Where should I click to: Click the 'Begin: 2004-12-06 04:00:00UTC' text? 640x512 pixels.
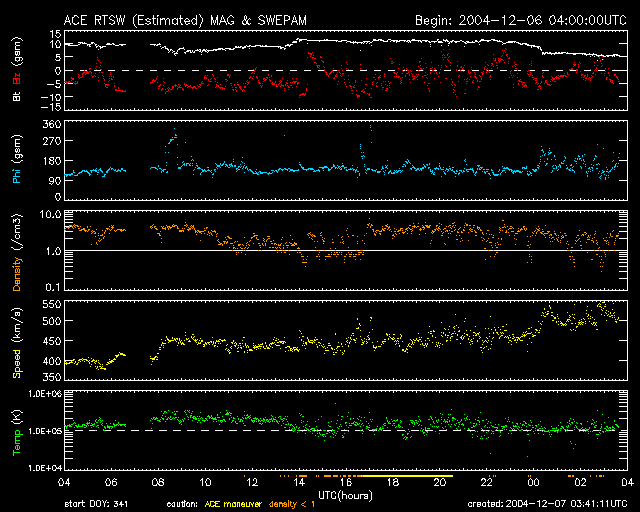(521, 20)
